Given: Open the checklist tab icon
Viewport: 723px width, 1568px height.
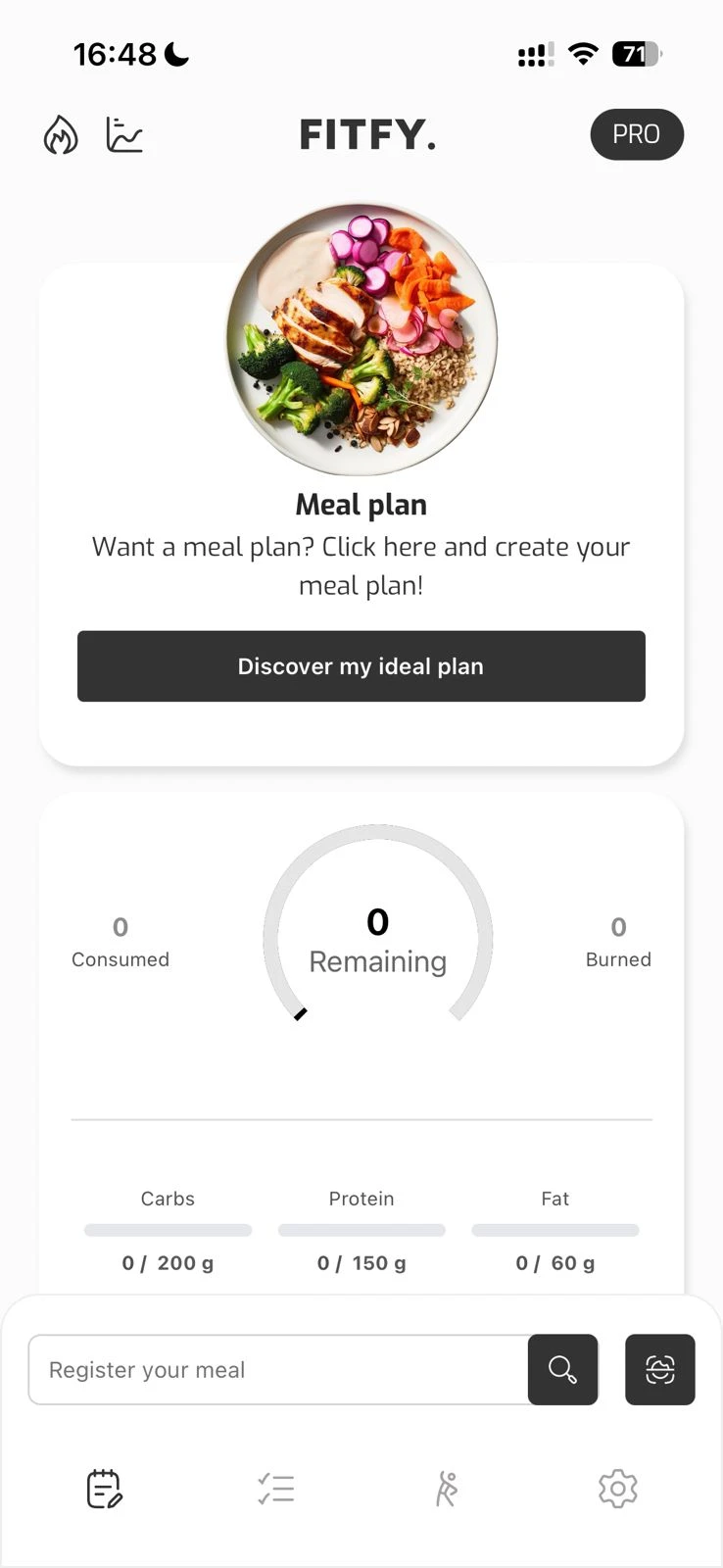Looking at the screenshot, I should click(276, 1490).
